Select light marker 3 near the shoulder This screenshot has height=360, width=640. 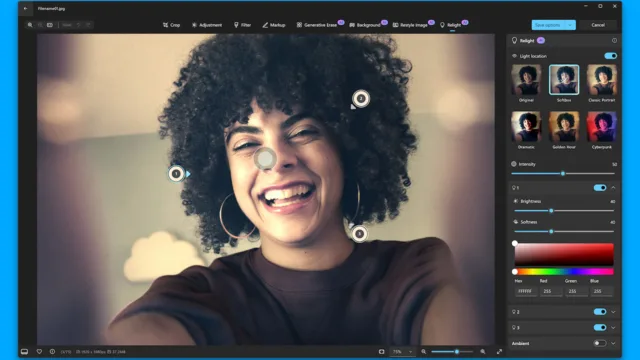pyautogui.click(x=359, y=234)
